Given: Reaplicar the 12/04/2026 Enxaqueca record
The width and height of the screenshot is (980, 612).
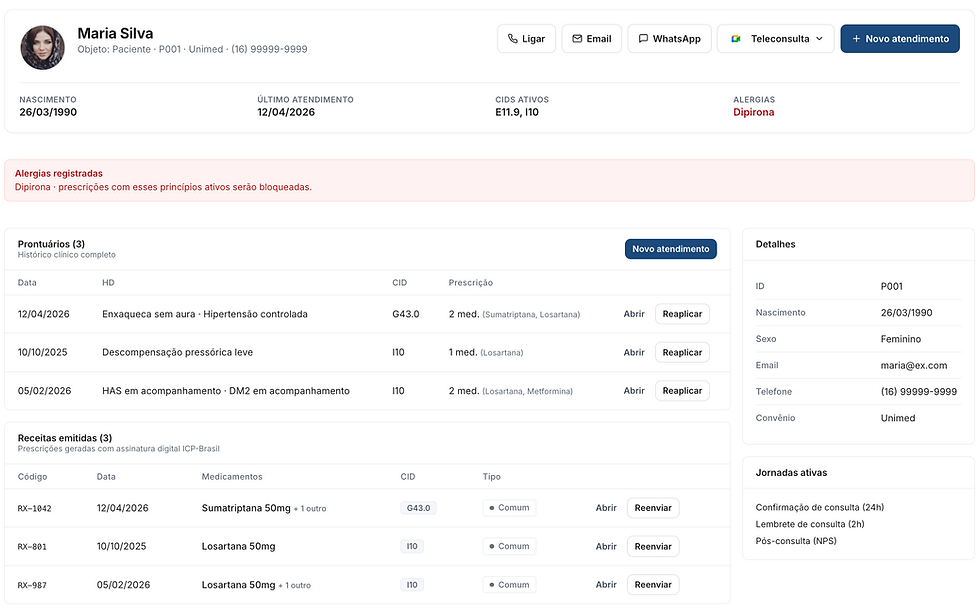Looking at the screenshot, I should 682,314.
